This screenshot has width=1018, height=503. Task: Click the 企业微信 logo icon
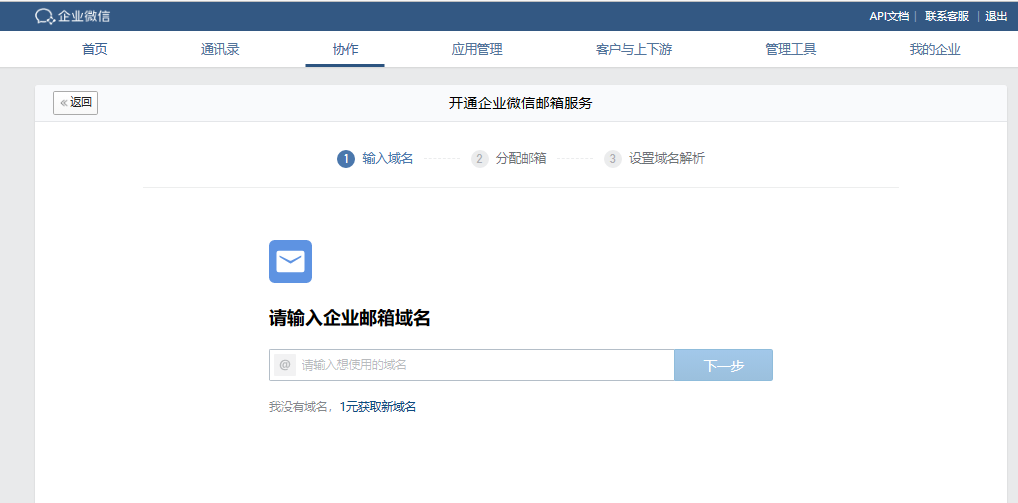pyautogui.click(x=44, y=16)
